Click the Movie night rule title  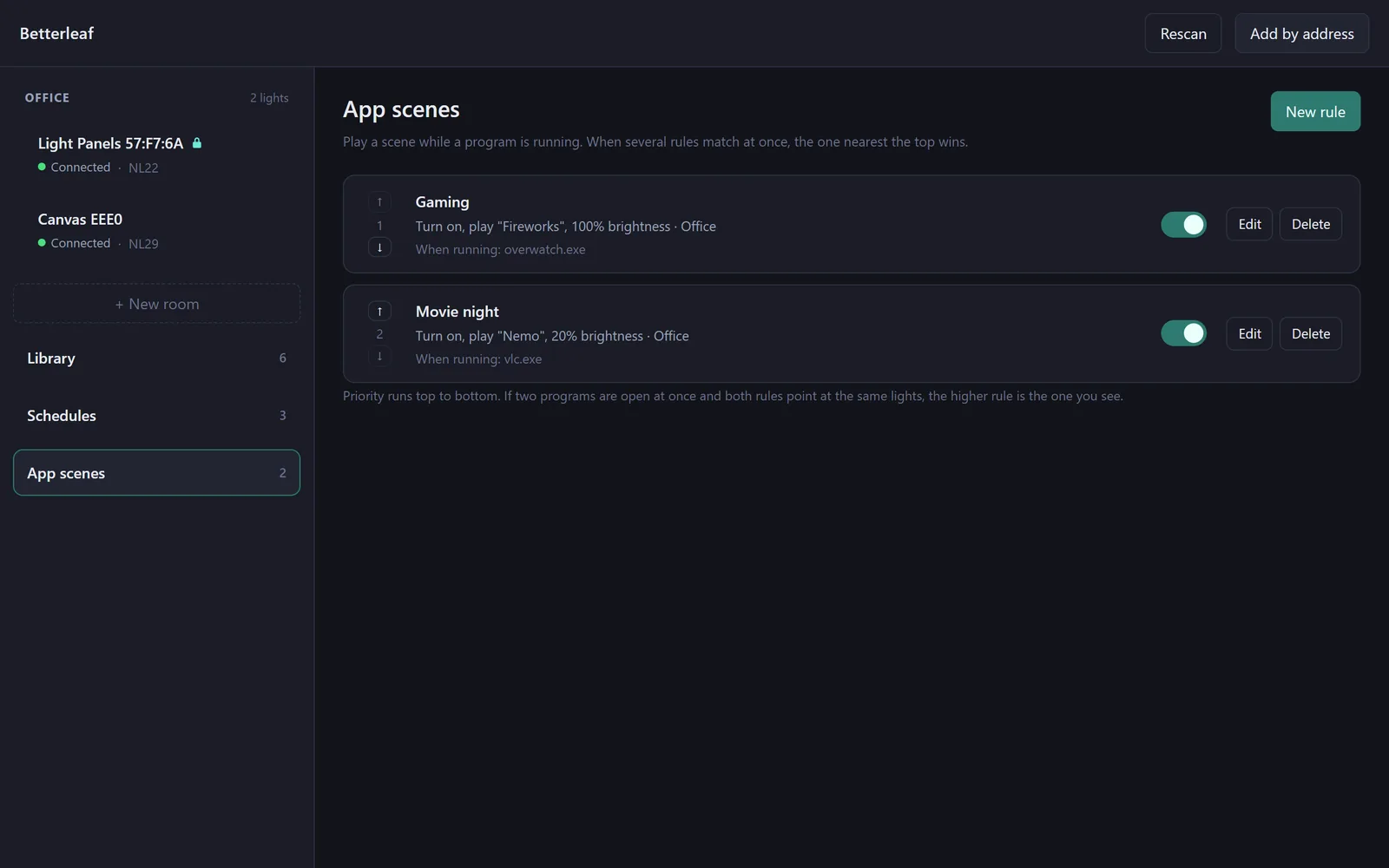(457, 312)
